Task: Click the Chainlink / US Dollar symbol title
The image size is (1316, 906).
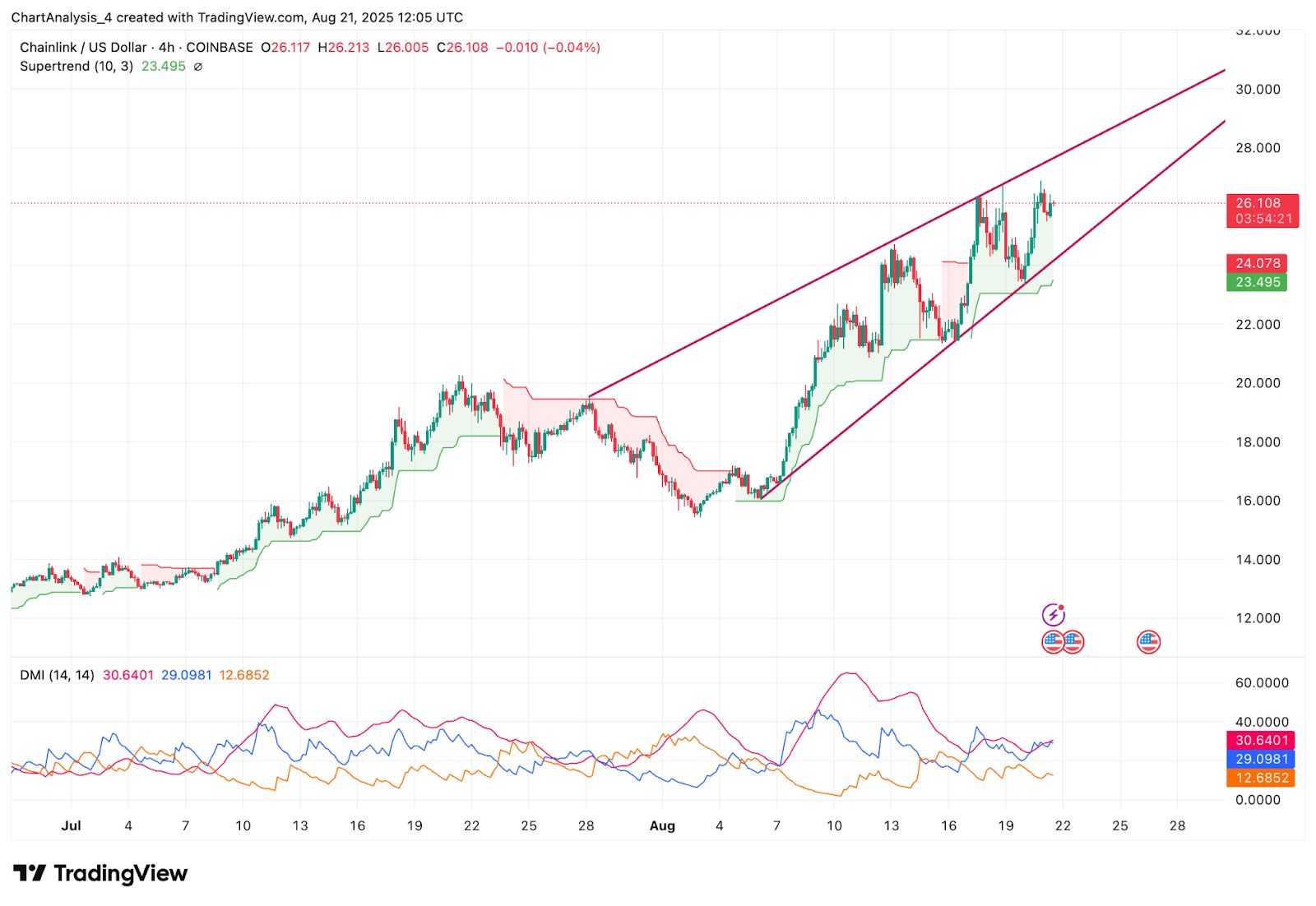Action: pyautogui.click(x=83, y=48)
